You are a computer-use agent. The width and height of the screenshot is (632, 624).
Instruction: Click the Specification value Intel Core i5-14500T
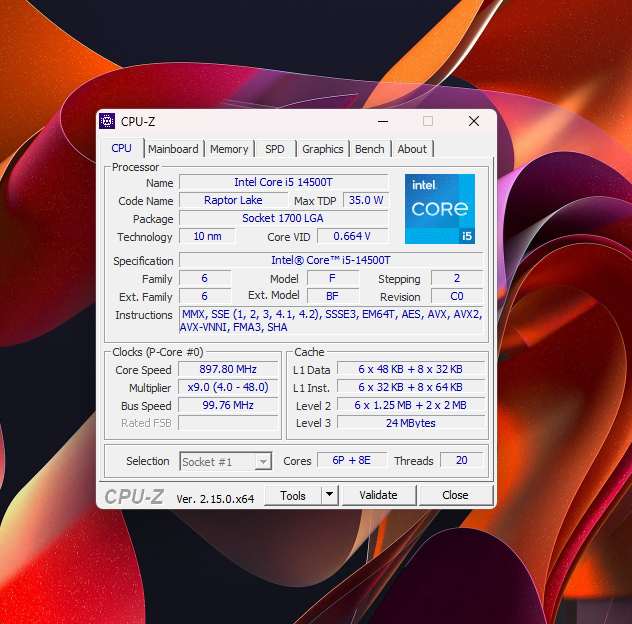tap(331, 260)
